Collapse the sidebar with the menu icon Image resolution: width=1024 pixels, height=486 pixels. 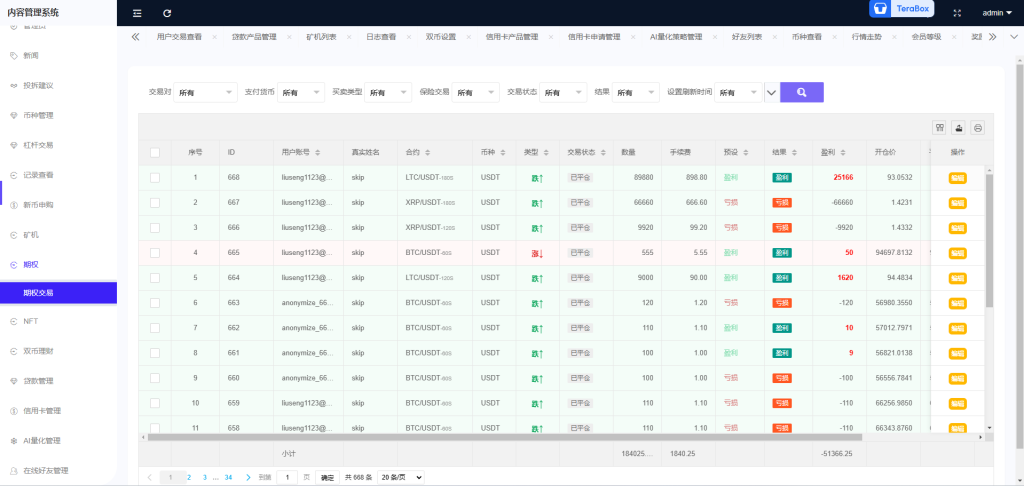coord(137,13)
